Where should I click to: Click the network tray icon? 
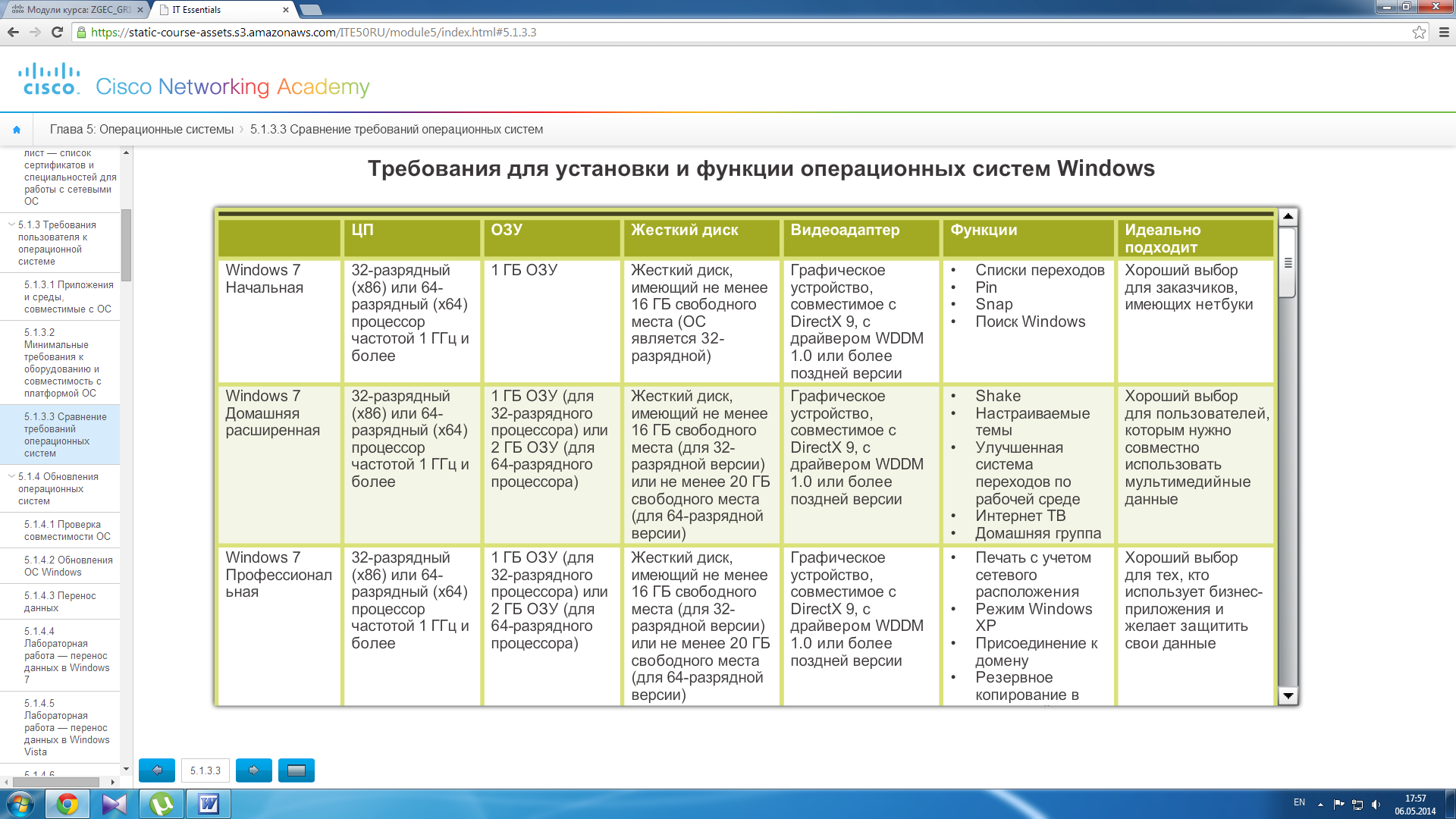click(x=1357, y=804)
